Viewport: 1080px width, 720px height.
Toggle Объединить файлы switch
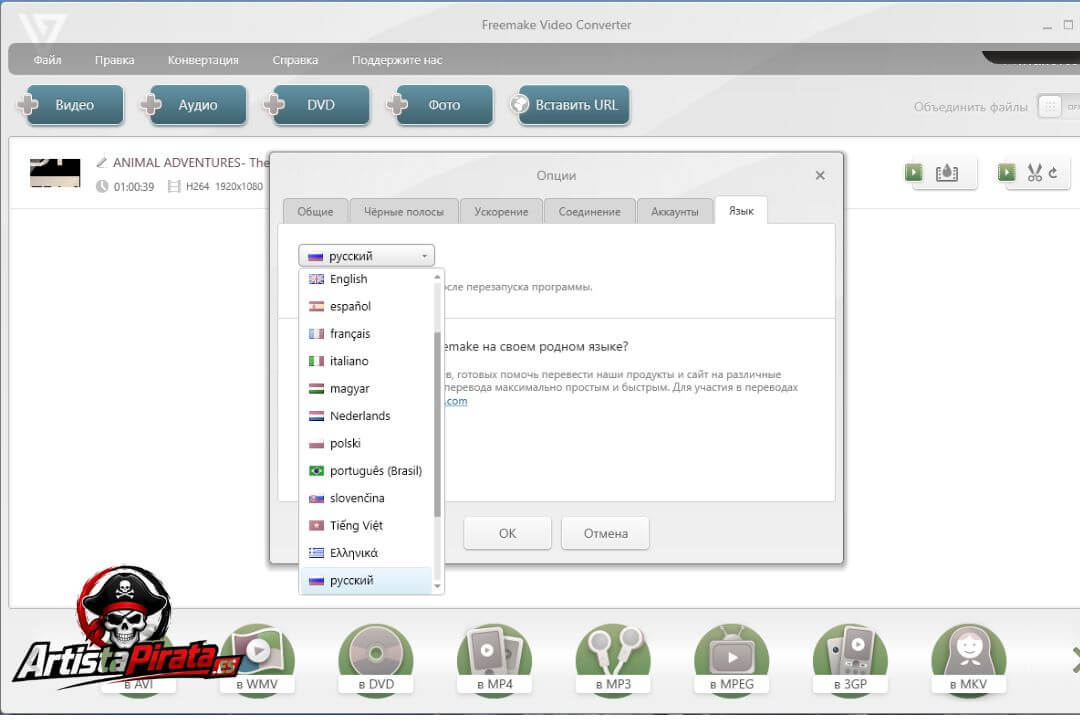click(x=1058, y=107)
